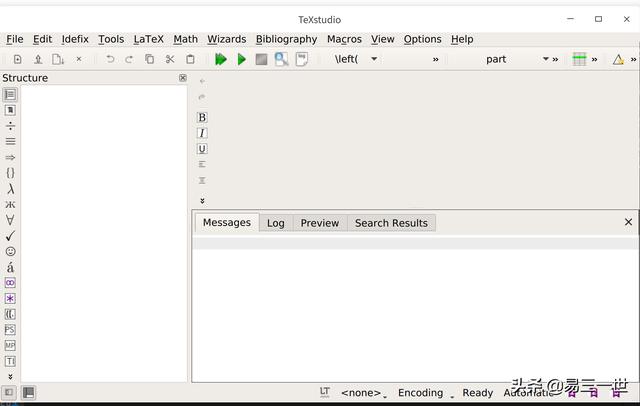Open misc math for-all symbols panel
This screenshot has width=640, height=406.
[10, 220]
